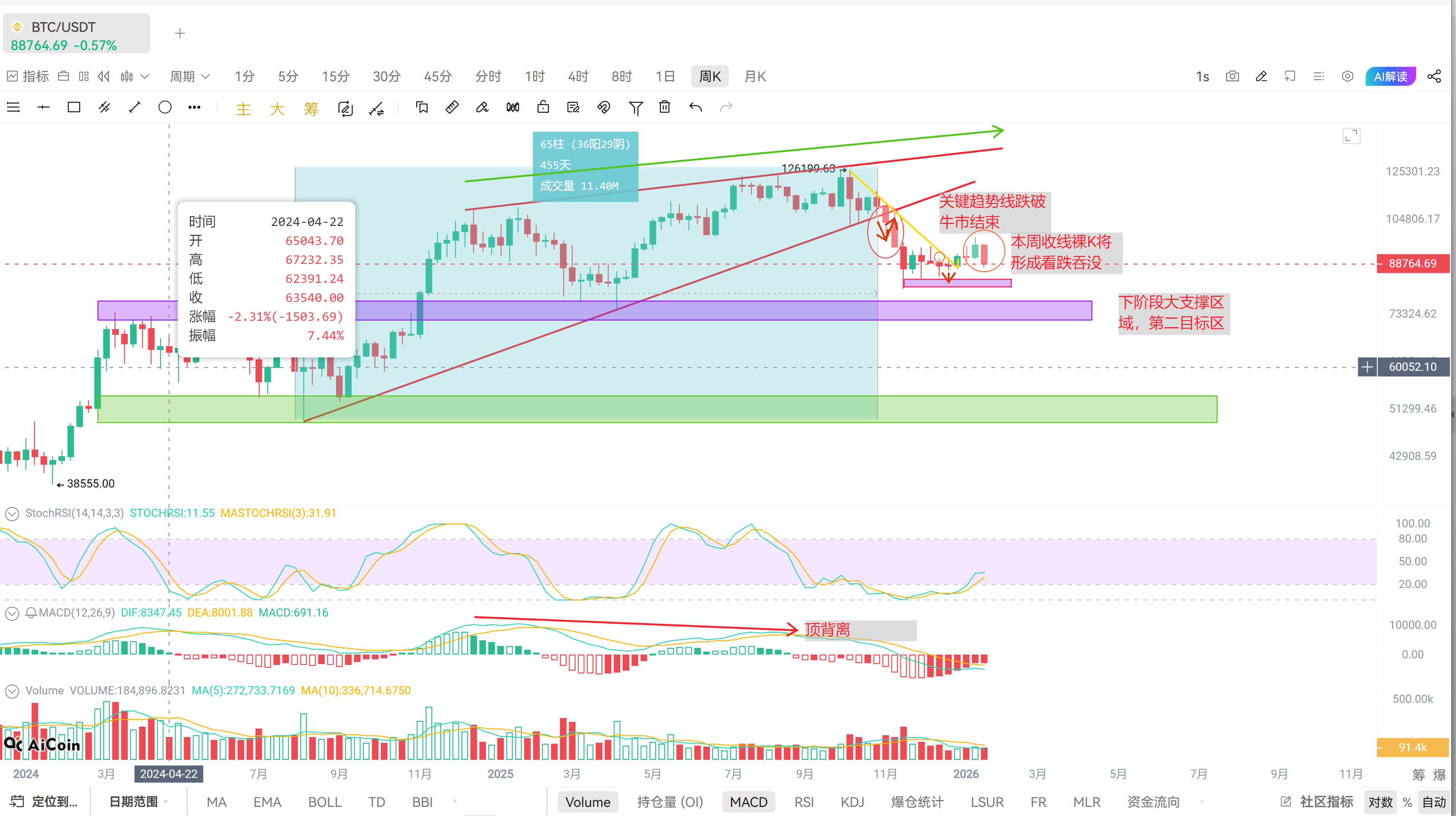1456x816 pixels.
Task: Toggle the MACD indicator button
Action: pyautogui.click(x=748, y=802)
